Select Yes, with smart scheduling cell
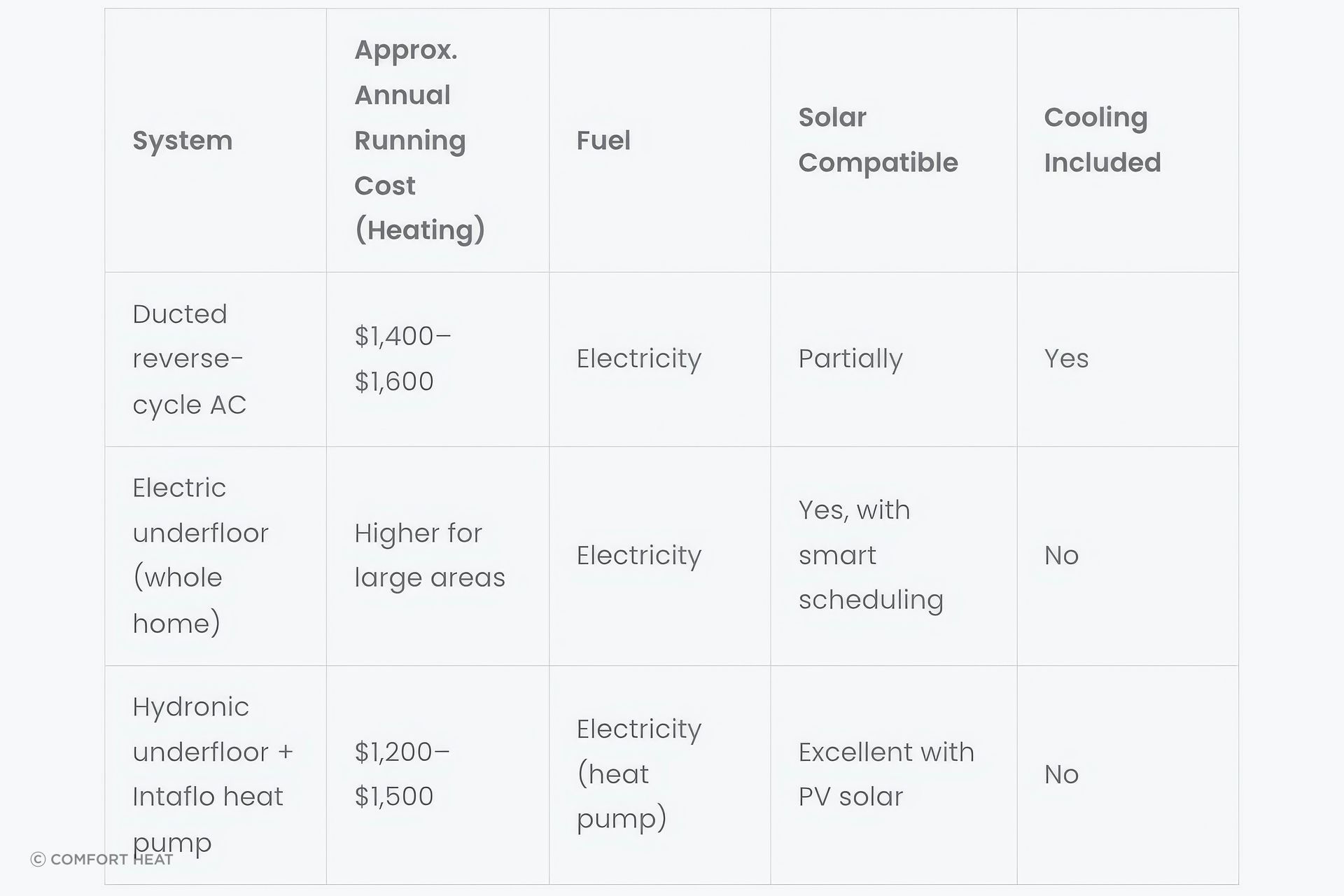Image resolution: width=1344 pixels, height=896 pixels. [x=894, y=556]
